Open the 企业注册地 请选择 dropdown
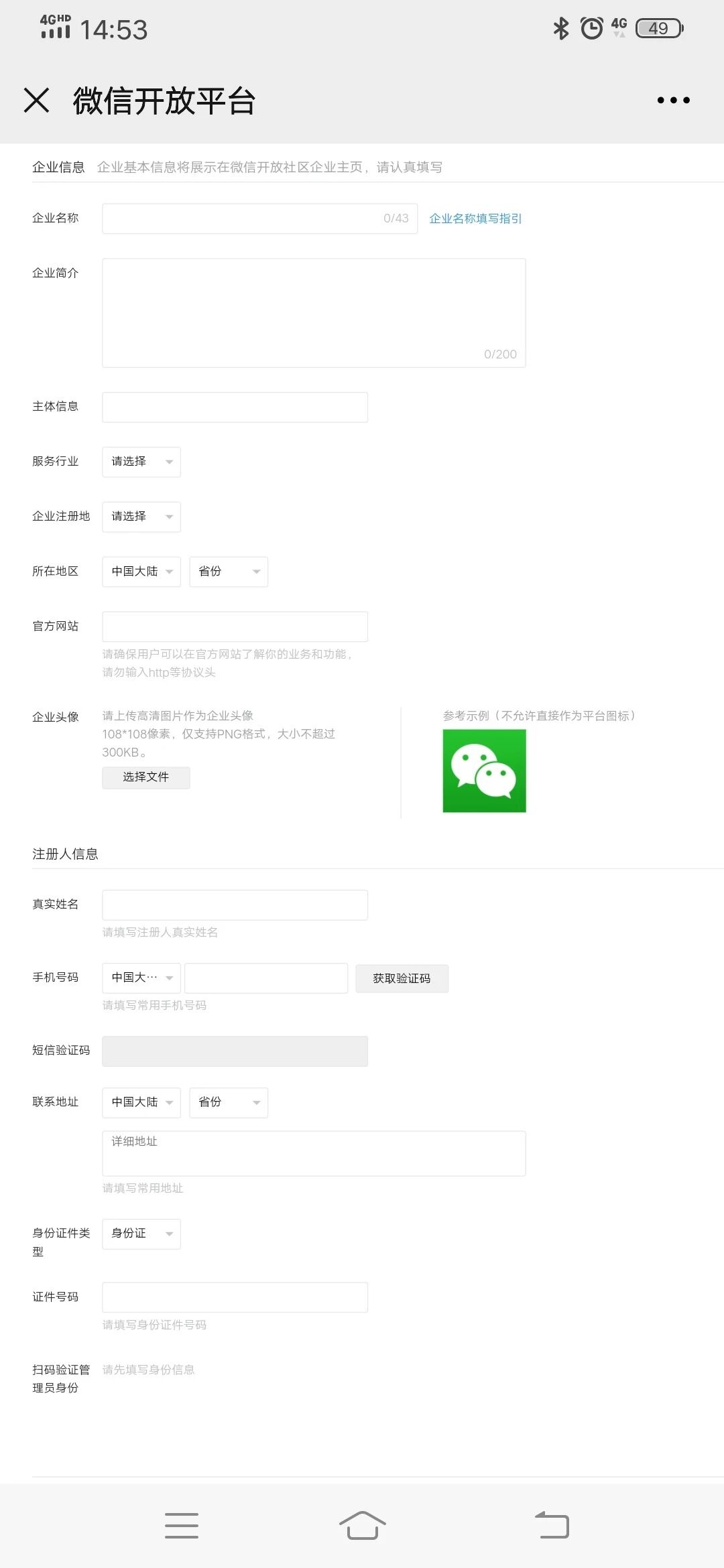The width and height of the screenshot is (724, 1568). click(x=141, y=517)
